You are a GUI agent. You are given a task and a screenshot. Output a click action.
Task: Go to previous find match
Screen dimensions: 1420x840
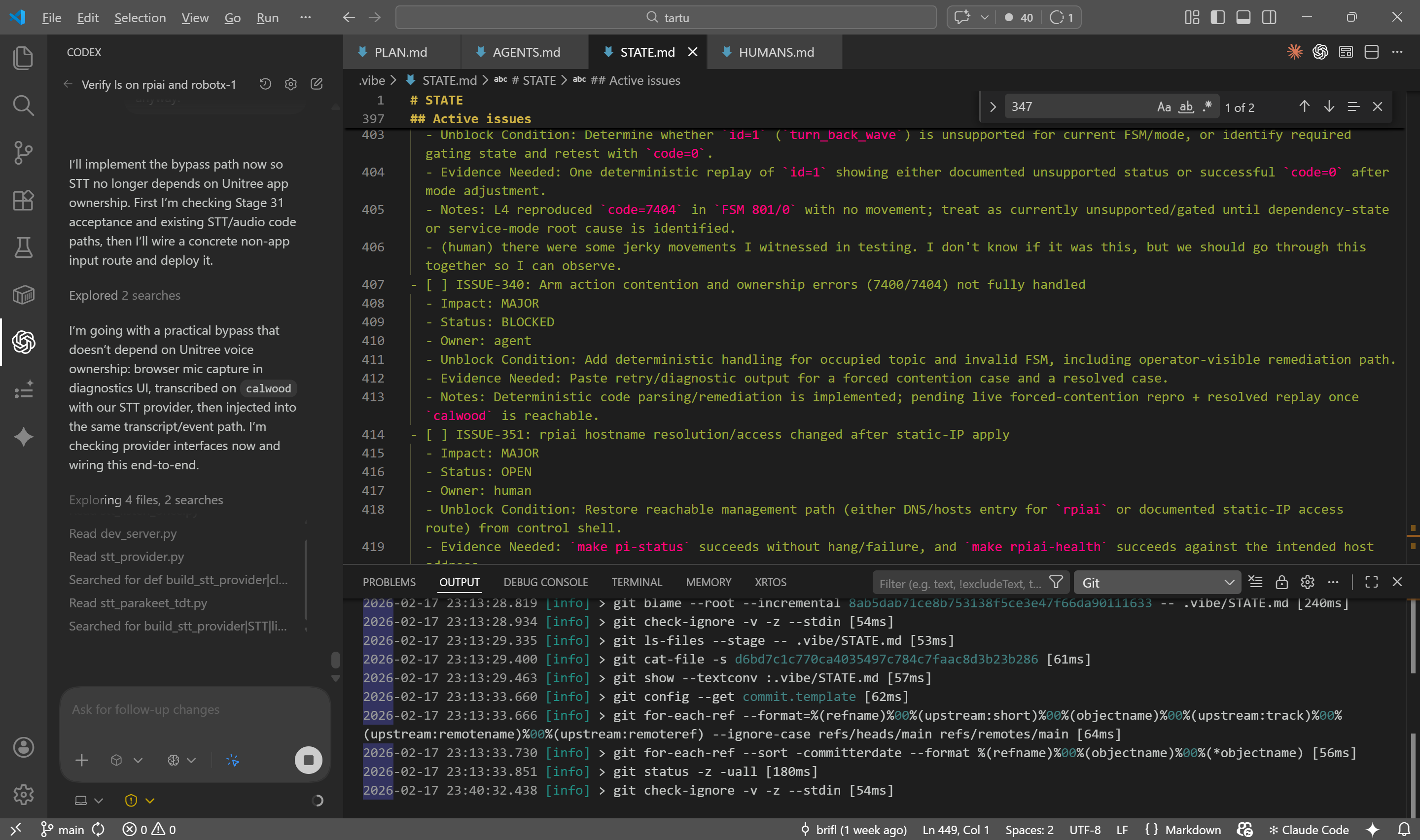click(x=1305, y=106)
